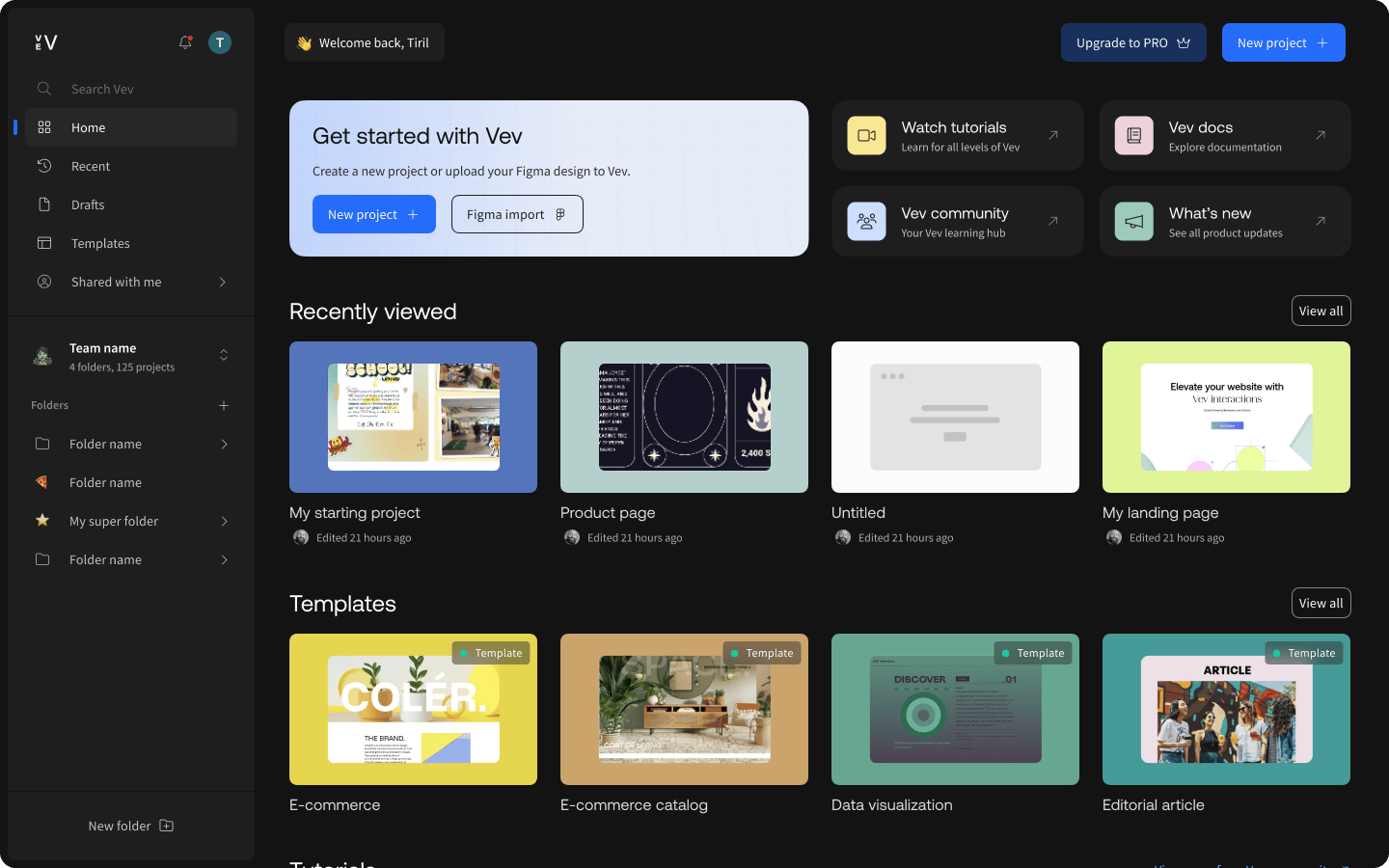This screenshot has width=1389, height=868.
Task: Click the search magnifier icon
Action: coord(44,89)
